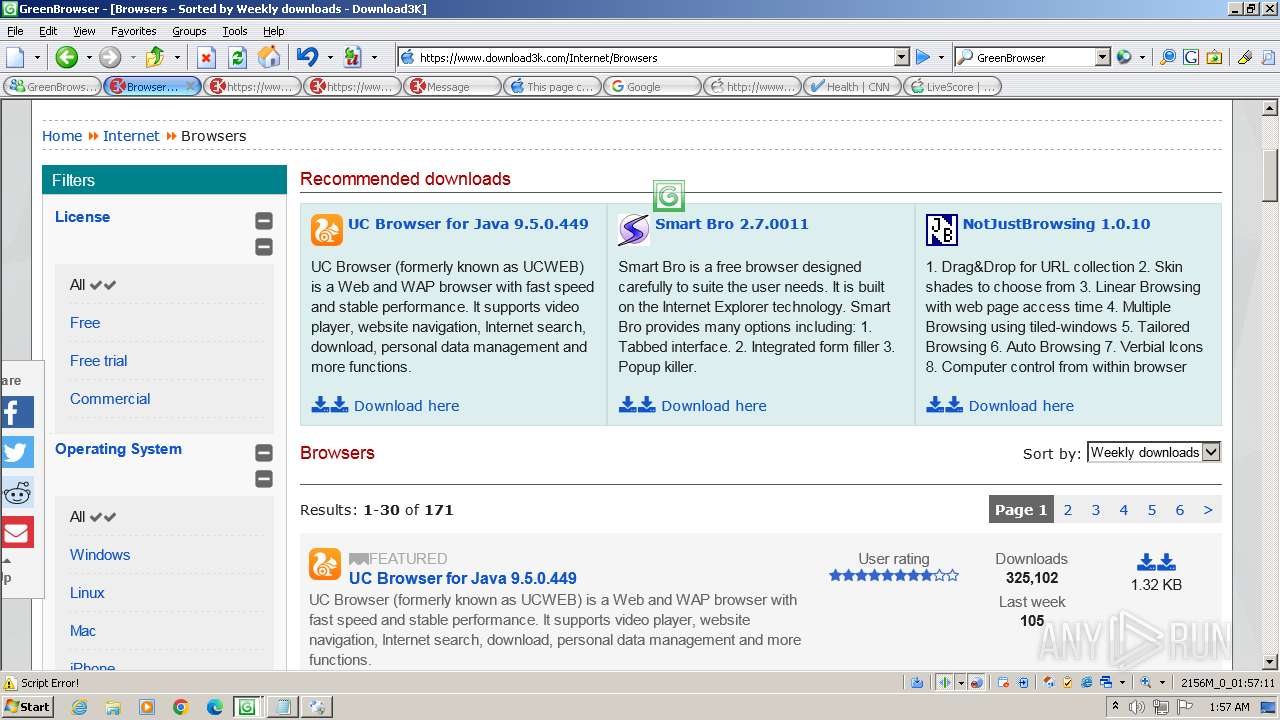This screenshot has height=720, width=1280.
Task: Click the status bar clipboard check icon
Action: tap(1068, 683)
